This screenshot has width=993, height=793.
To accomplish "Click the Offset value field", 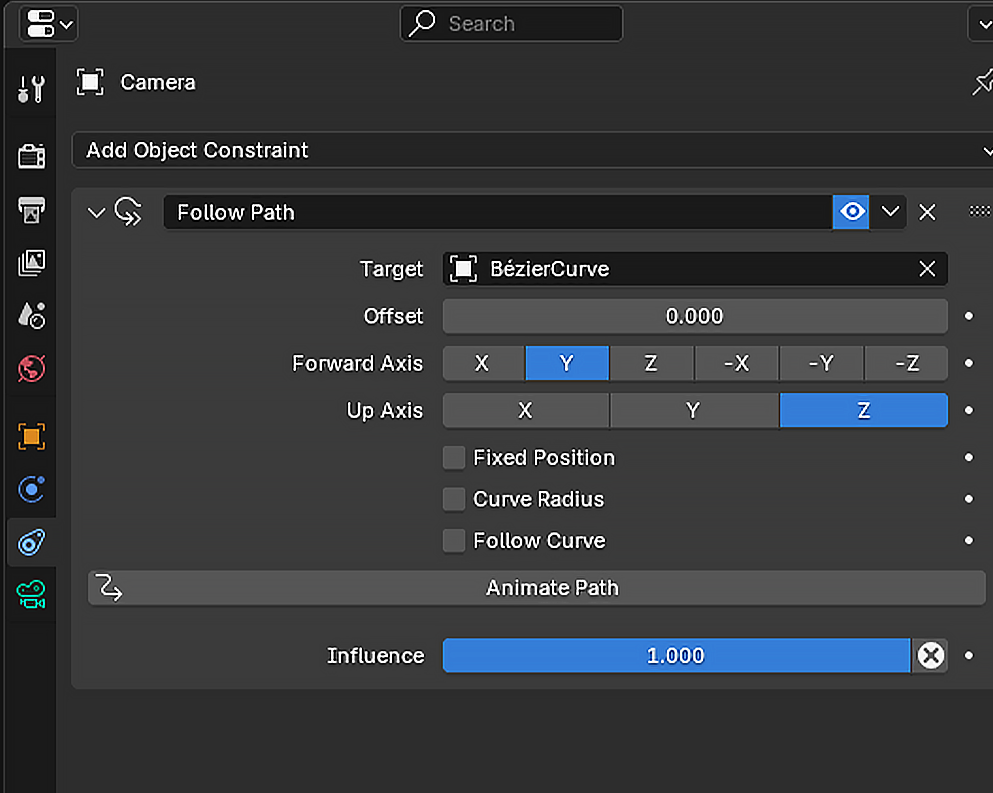I will [695, 316].
